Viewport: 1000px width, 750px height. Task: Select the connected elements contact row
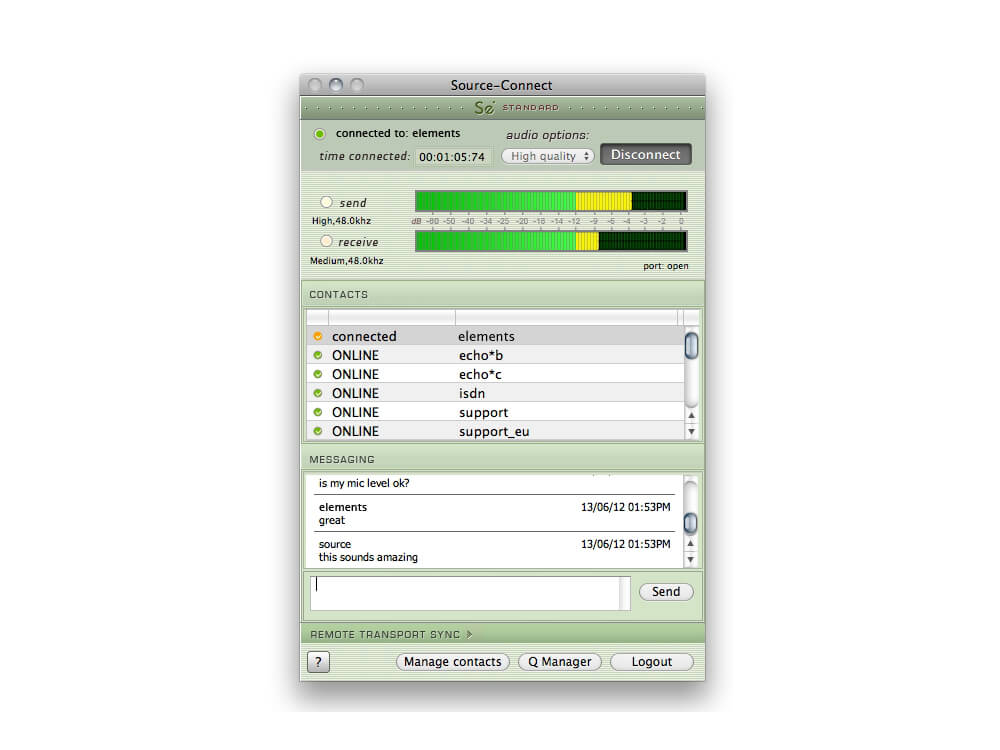pos(496,336)
